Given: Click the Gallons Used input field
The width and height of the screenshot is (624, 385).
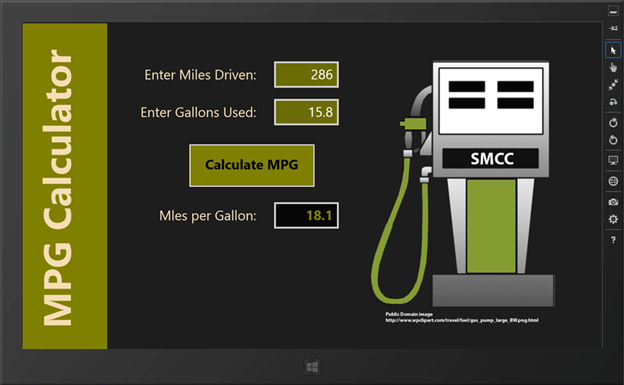Looking at the screenshot, I should 306,112.
